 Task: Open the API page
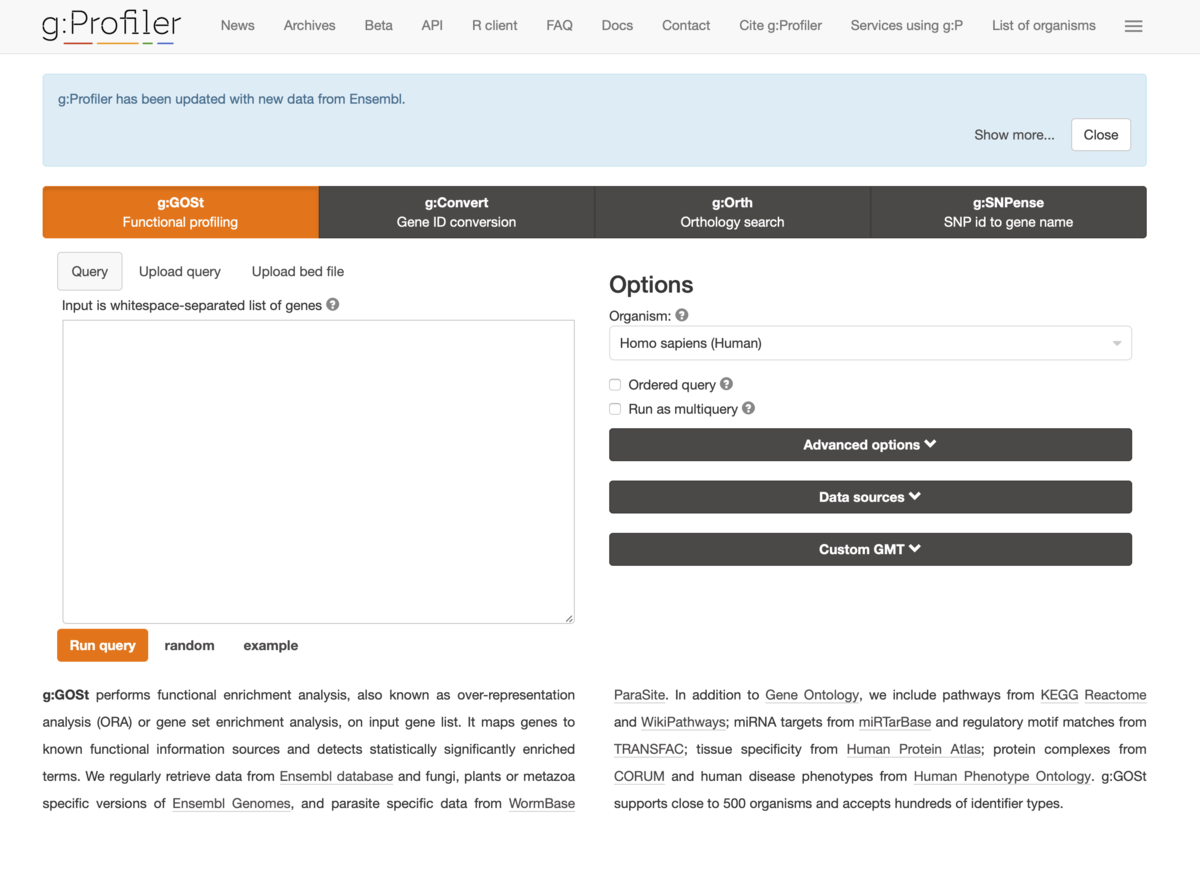(x=432, y=25)
